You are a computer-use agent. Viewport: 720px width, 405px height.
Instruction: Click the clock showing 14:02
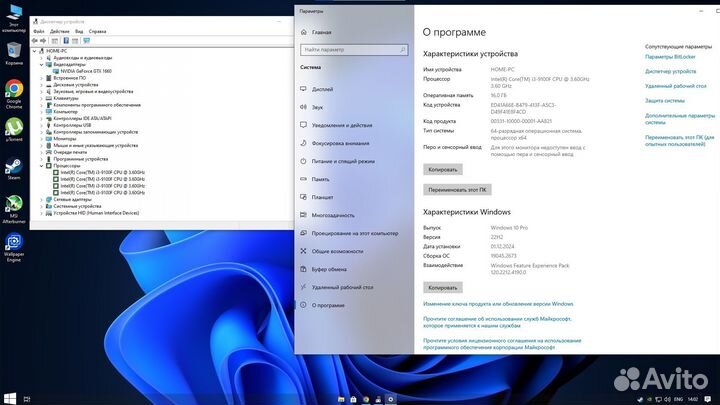693,399
